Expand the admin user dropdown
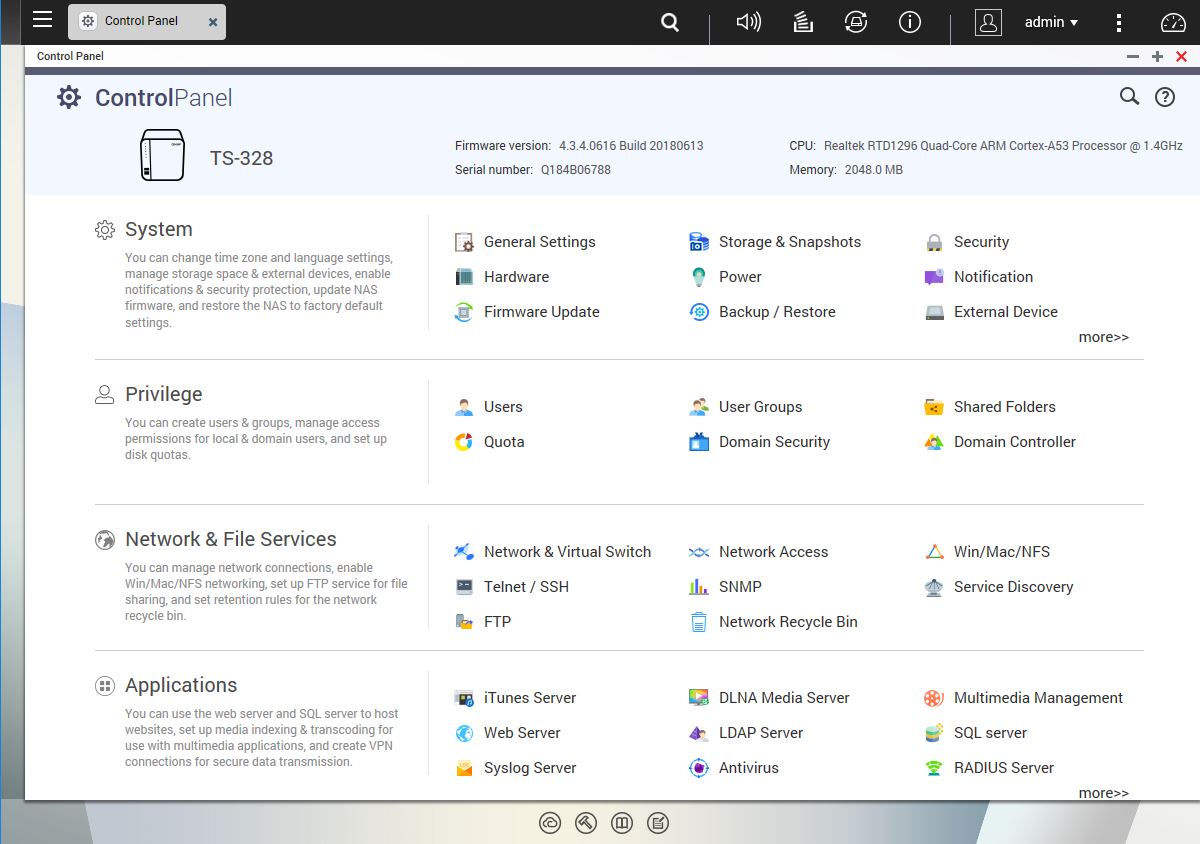 pyautogui.click(x=1051, y=22)
